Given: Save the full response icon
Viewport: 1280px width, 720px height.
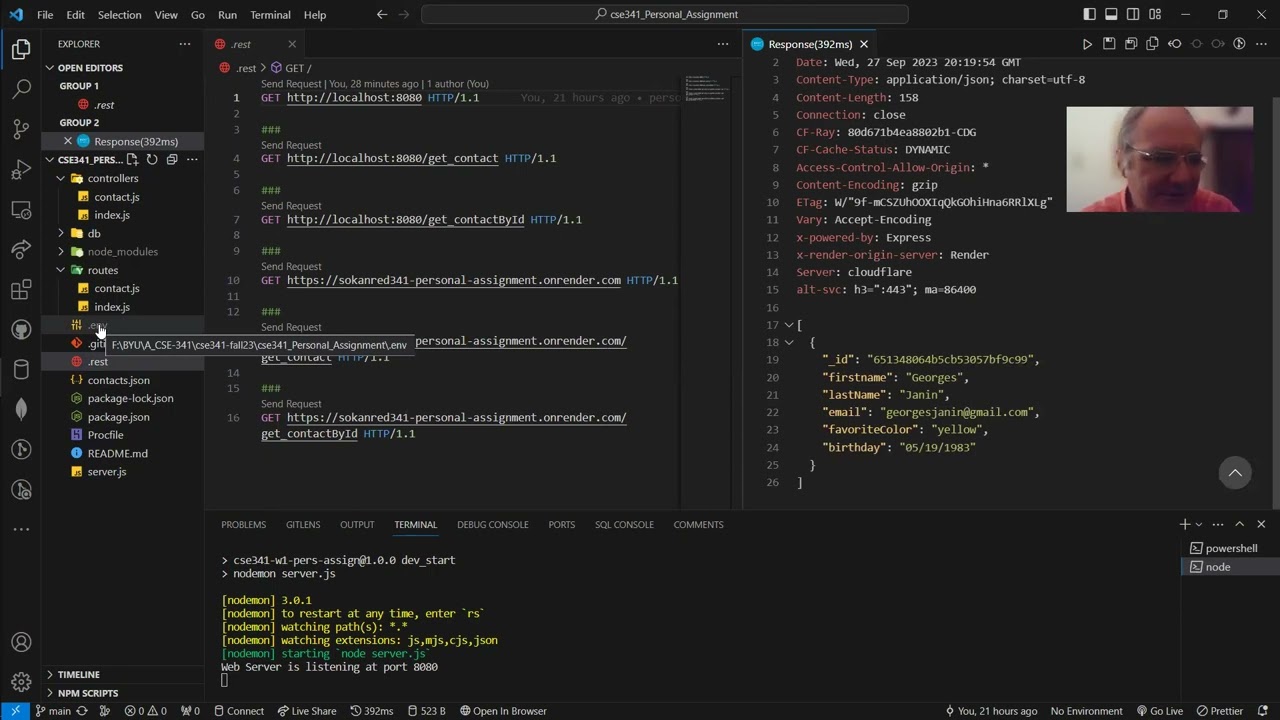Looking at the screenshot, I should click(x=1109, y=44).
